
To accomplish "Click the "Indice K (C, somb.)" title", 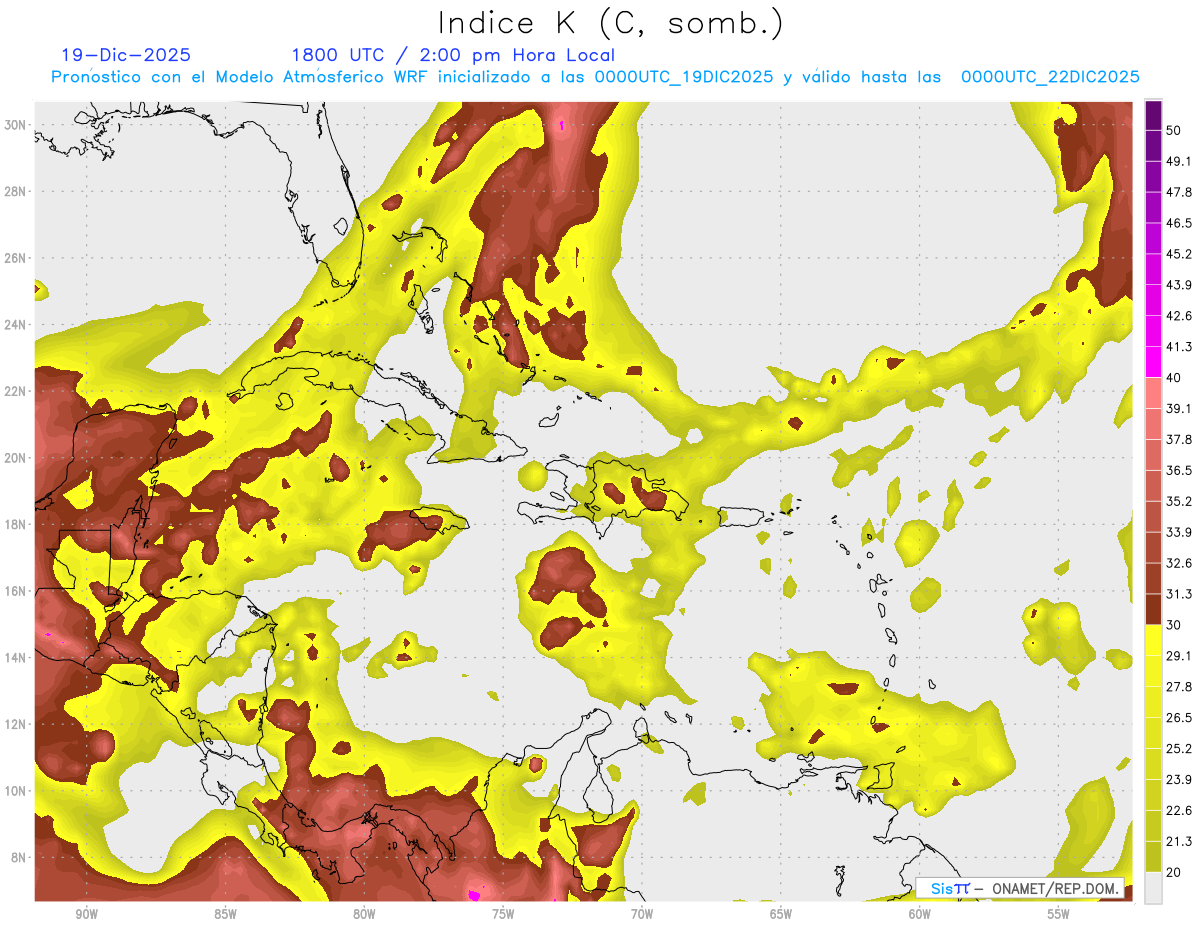I will coord(610,23).
